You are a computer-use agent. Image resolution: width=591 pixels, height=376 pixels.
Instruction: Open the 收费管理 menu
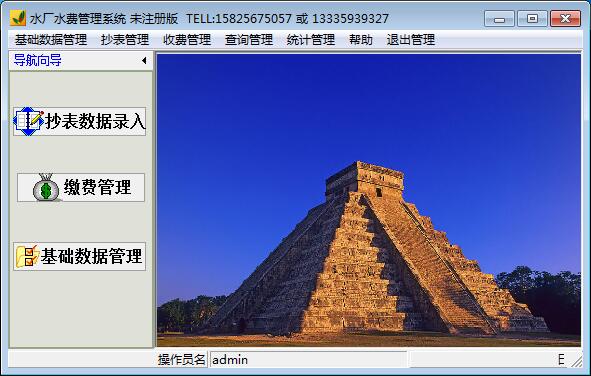187,40
